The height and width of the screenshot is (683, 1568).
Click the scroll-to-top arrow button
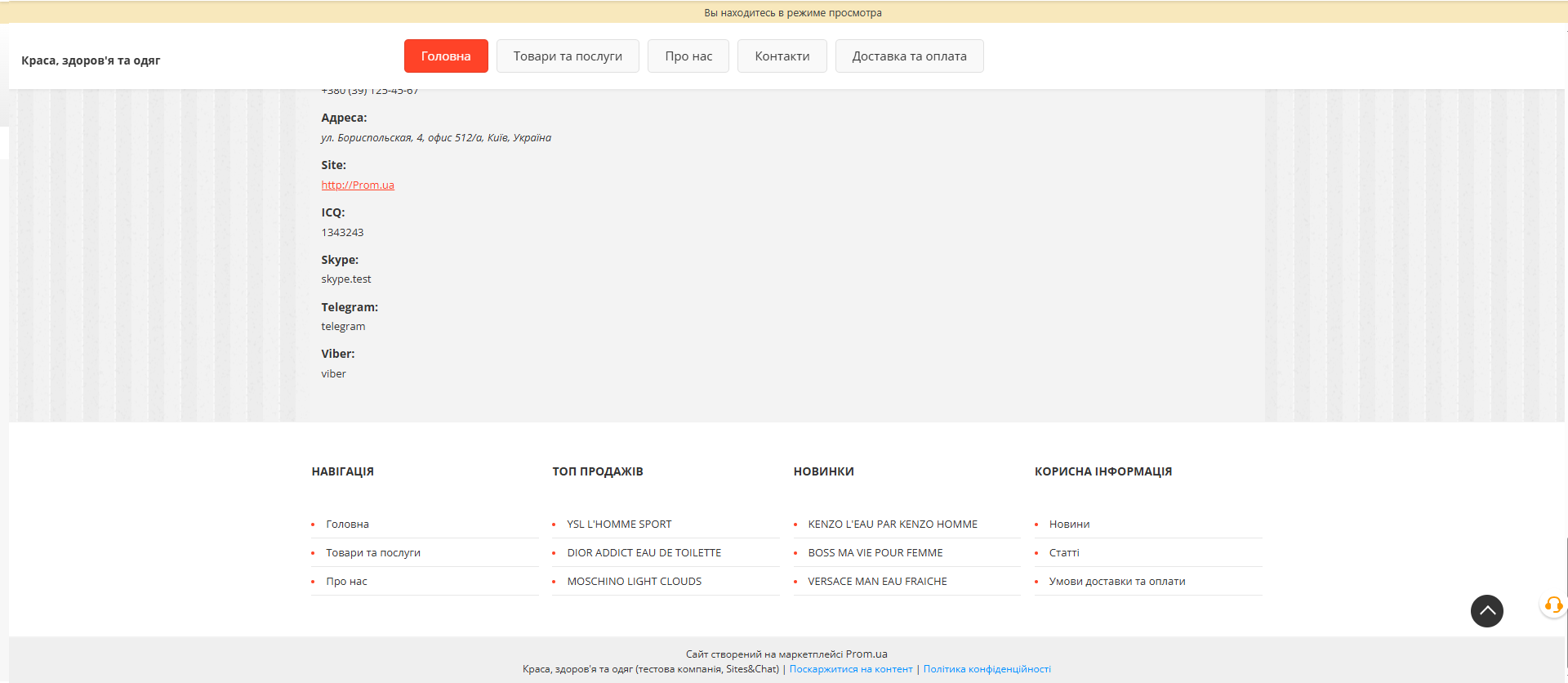1486,611
